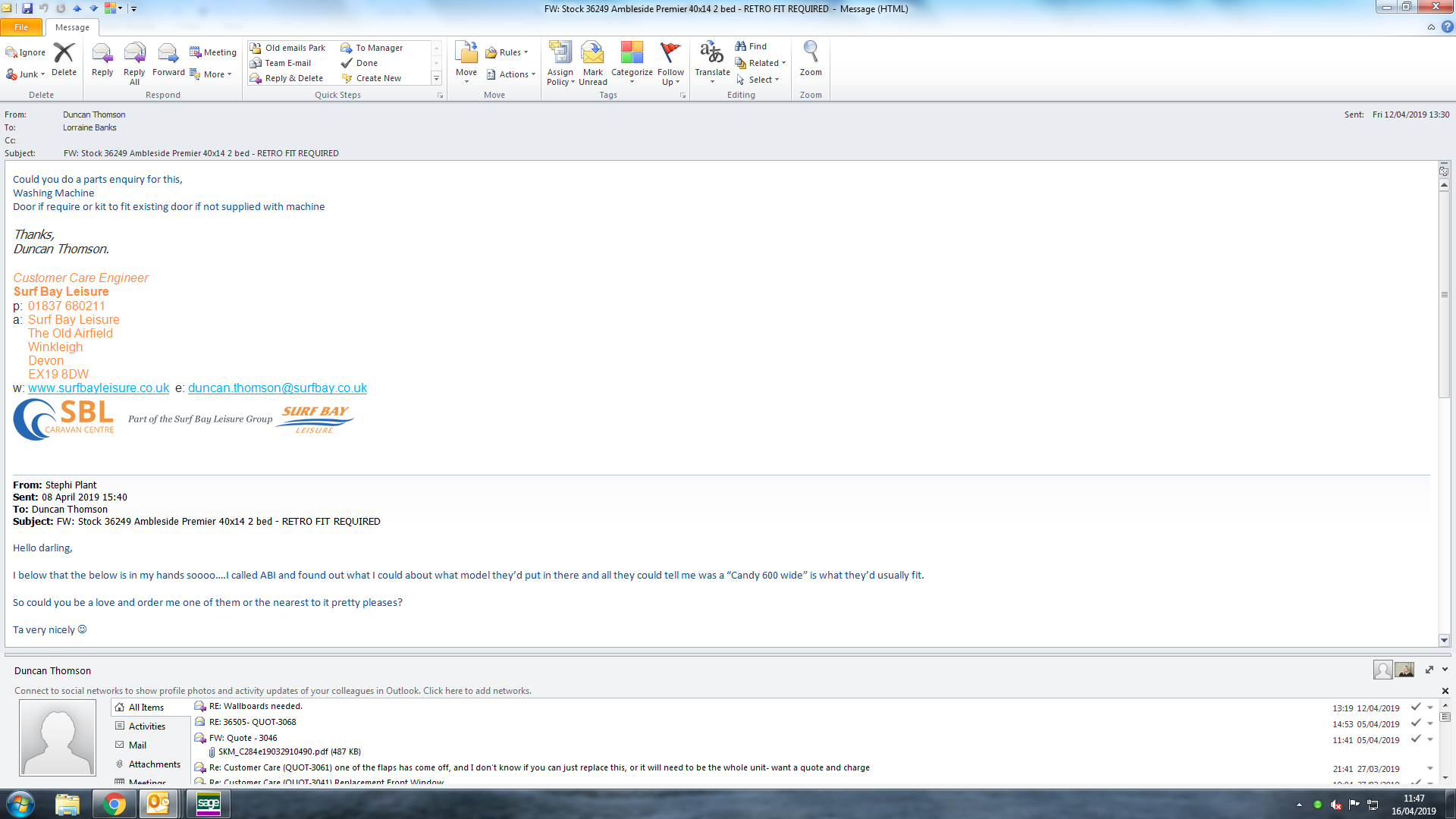Click the Reply All icon
Screen dimensions: 1456x819
pos(134,55)
